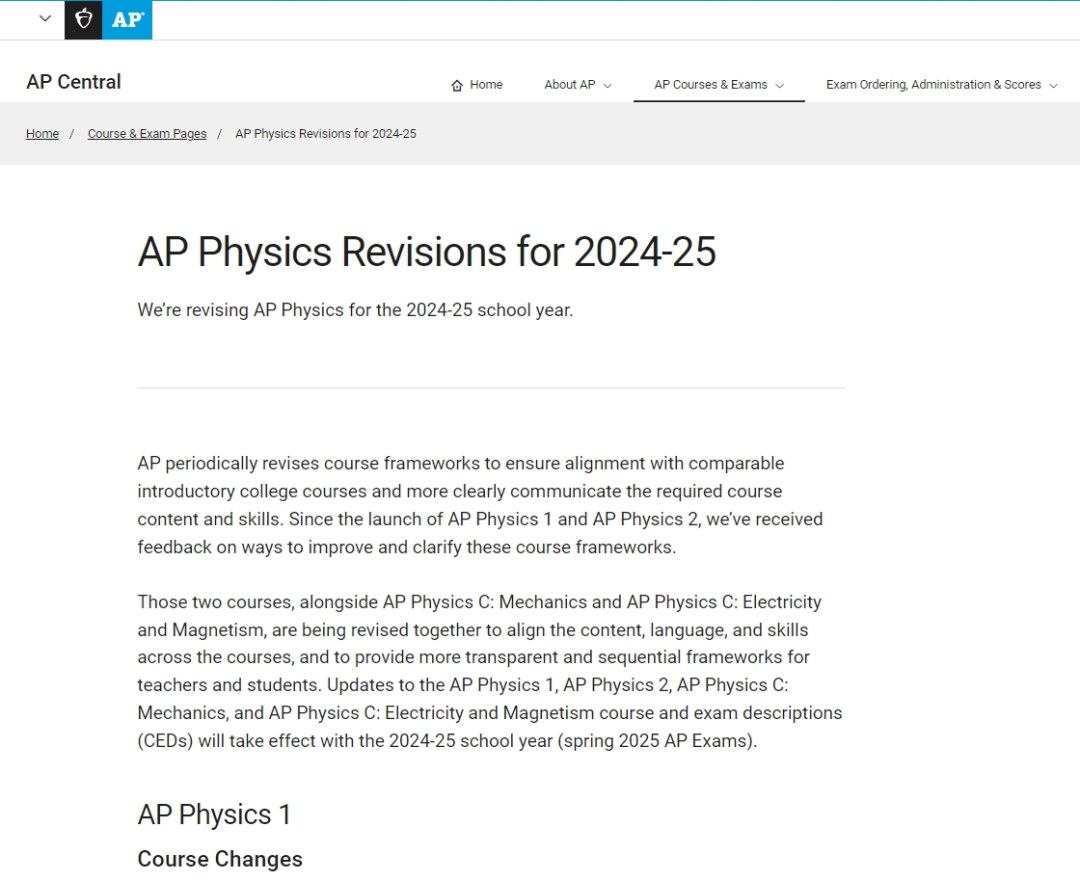Click the College Board acorn logo
The image size is (1080, 881).
coord(83,19)
